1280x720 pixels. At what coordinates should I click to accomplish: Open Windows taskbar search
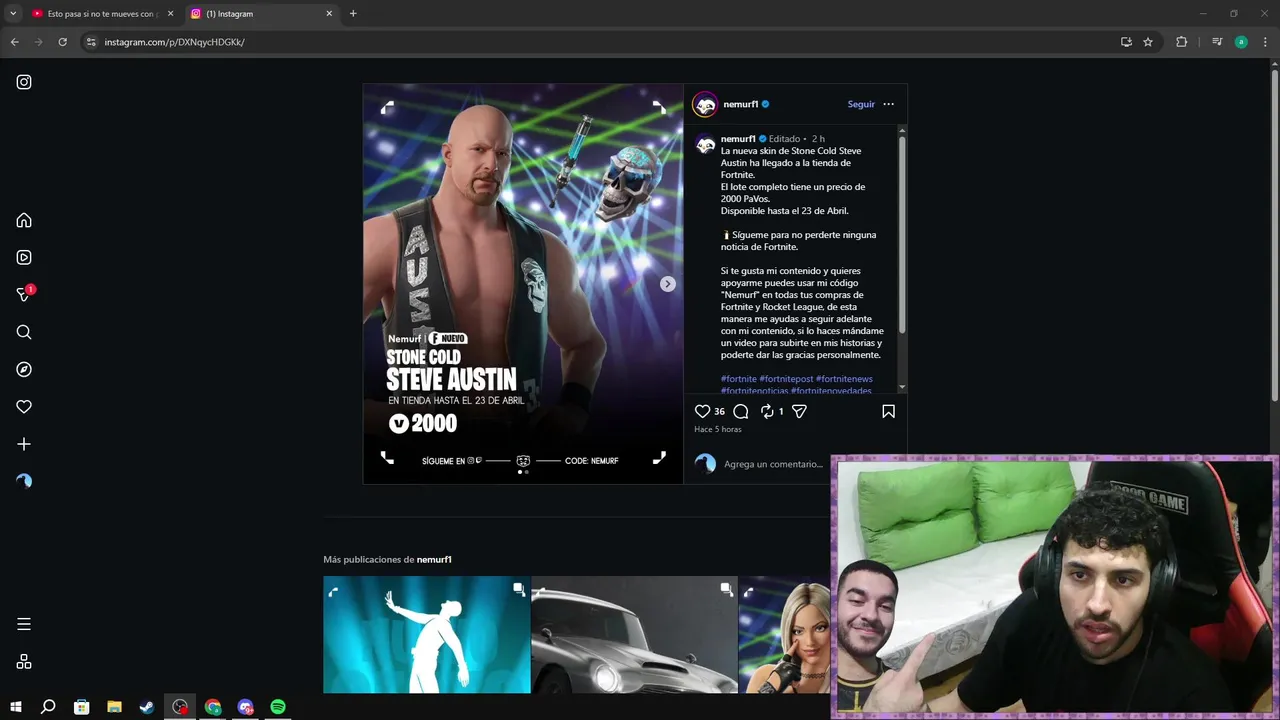[x=48, y=707]
